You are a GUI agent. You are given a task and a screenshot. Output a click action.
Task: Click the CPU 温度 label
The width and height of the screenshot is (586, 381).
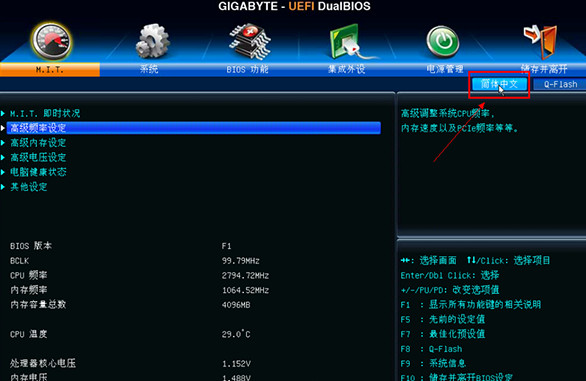(29, 334)
